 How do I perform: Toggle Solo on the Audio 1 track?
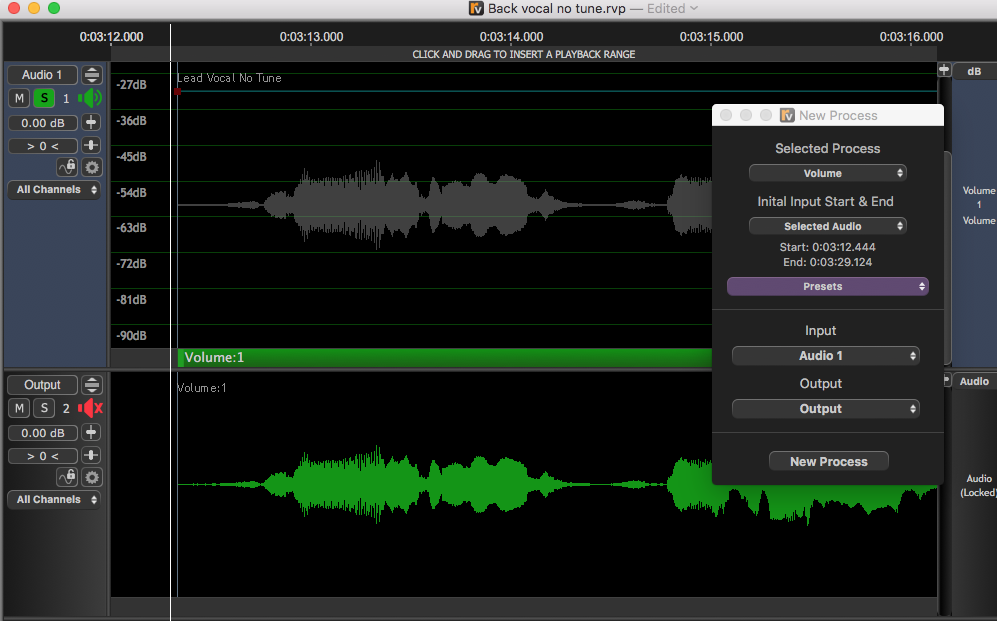tap(44, 98)
